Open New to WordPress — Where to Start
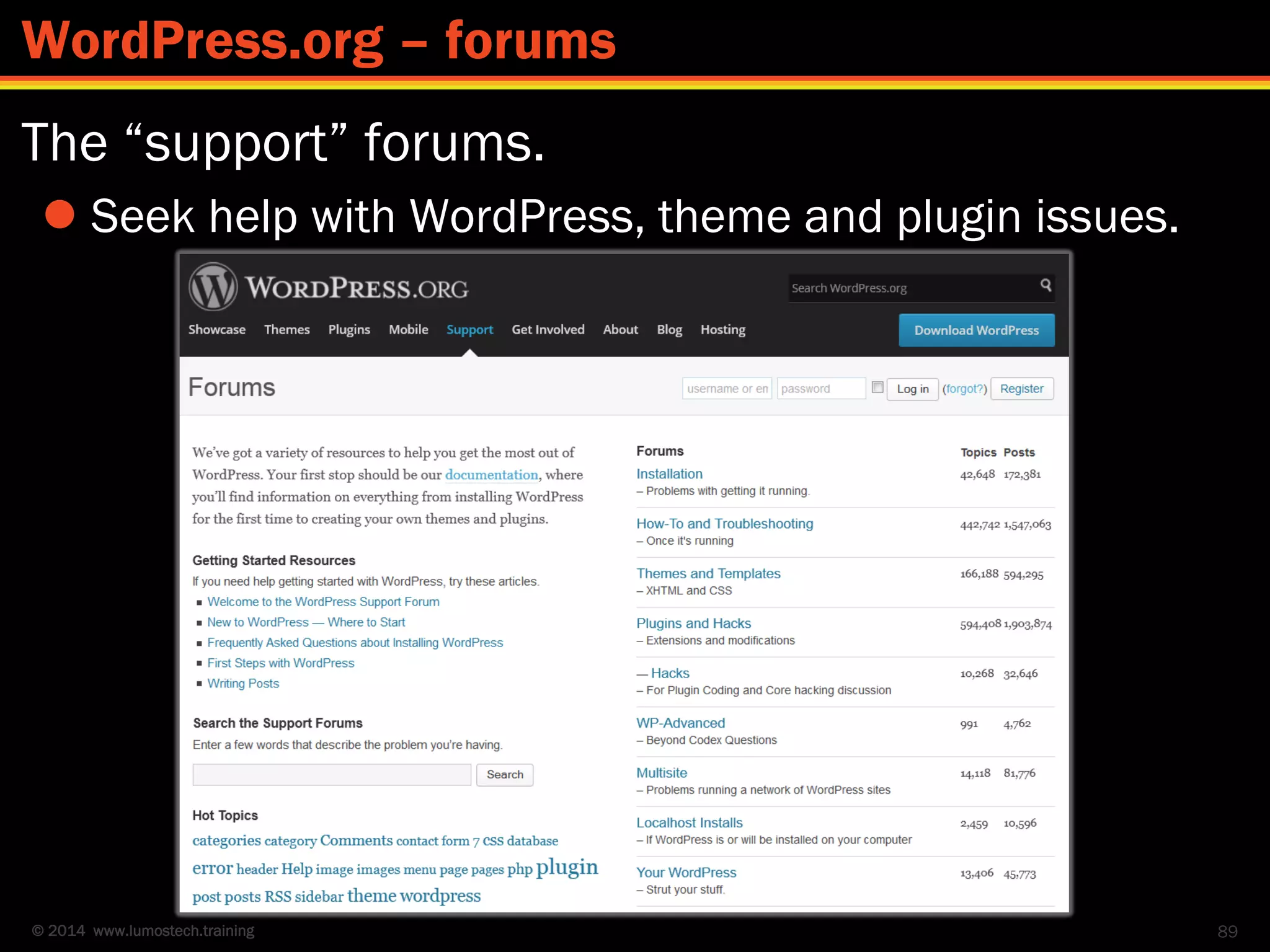1270x952 pixels. pyautogui.click(x=306, y=622)
